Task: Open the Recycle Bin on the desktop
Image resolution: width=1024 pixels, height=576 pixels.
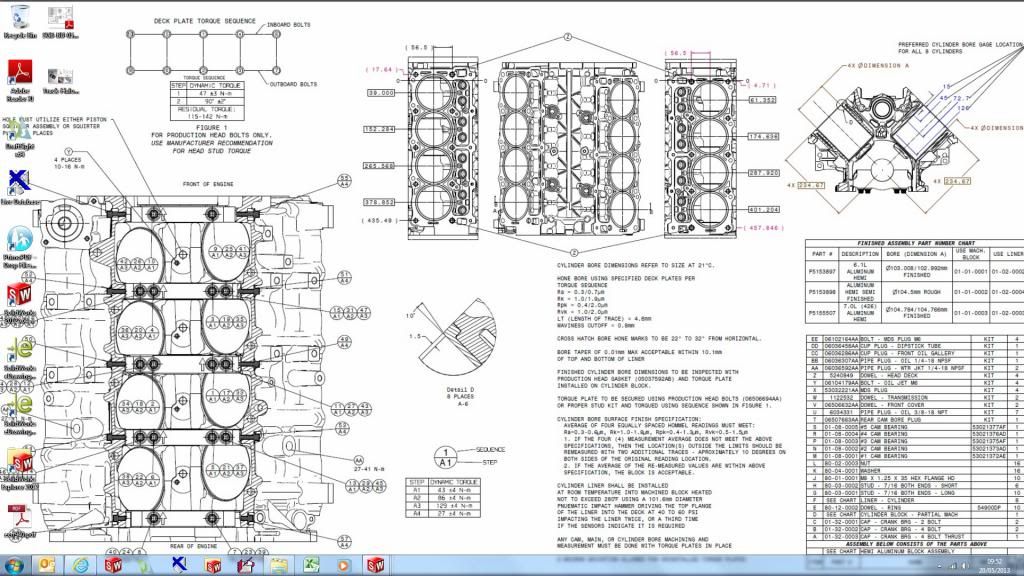Action: [20, 17]
